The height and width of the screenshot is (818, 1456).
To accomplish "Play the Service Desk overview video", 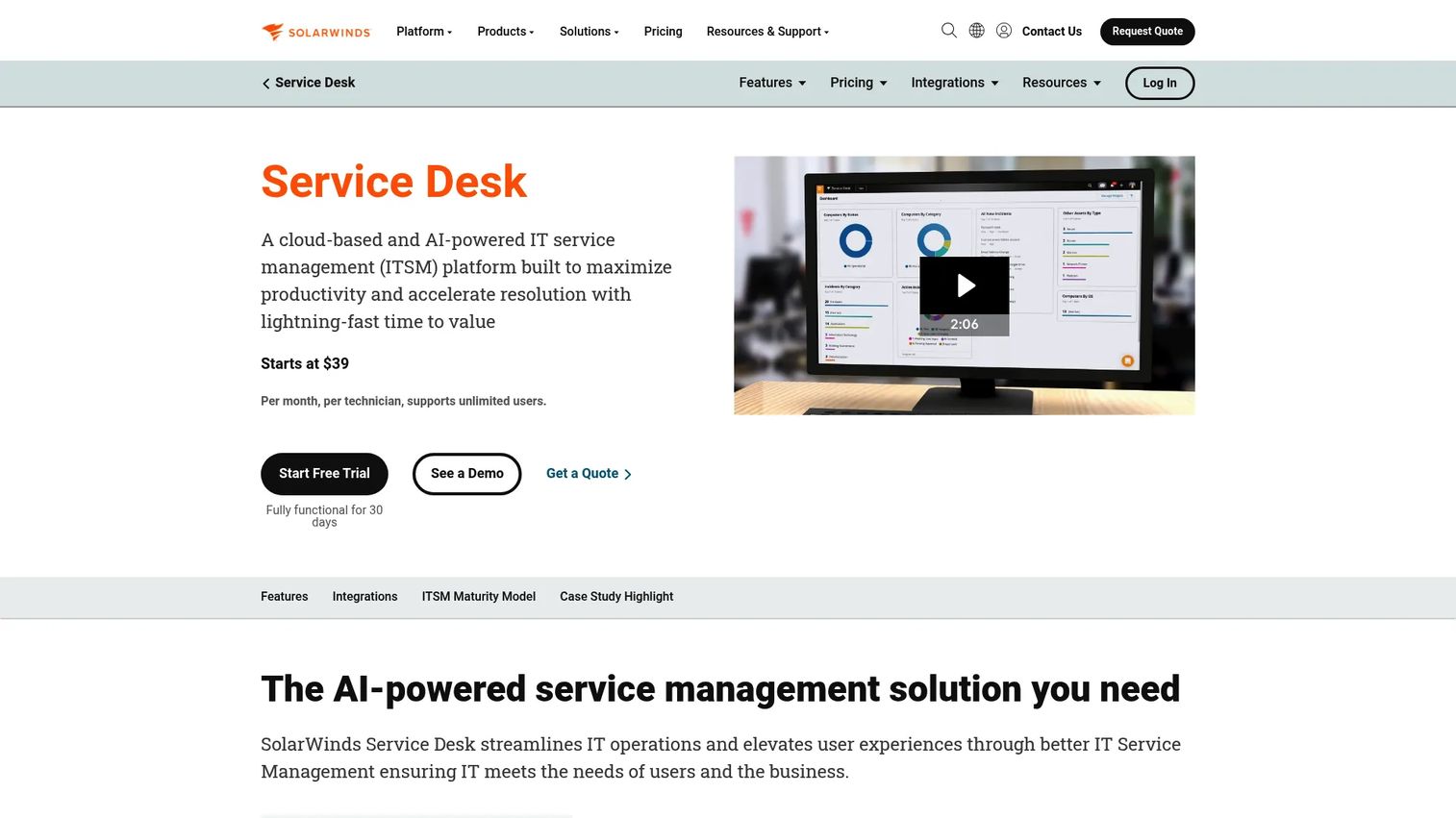I will (965, 285).
